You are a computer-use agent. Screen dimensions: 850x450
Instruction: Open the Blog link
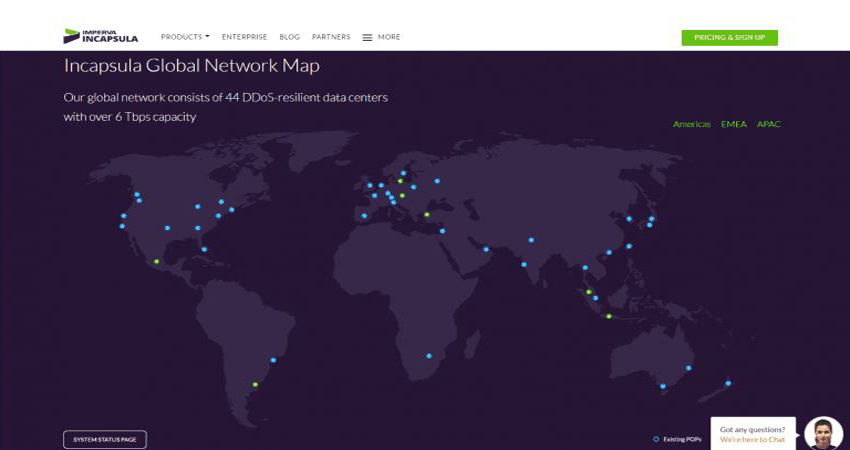pyautogui.click(x=289, y=37)
